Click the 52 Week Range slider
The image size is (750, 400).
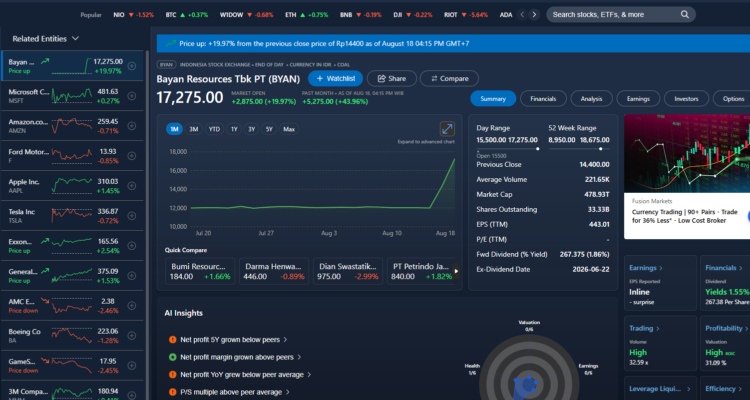click(579, 149)
